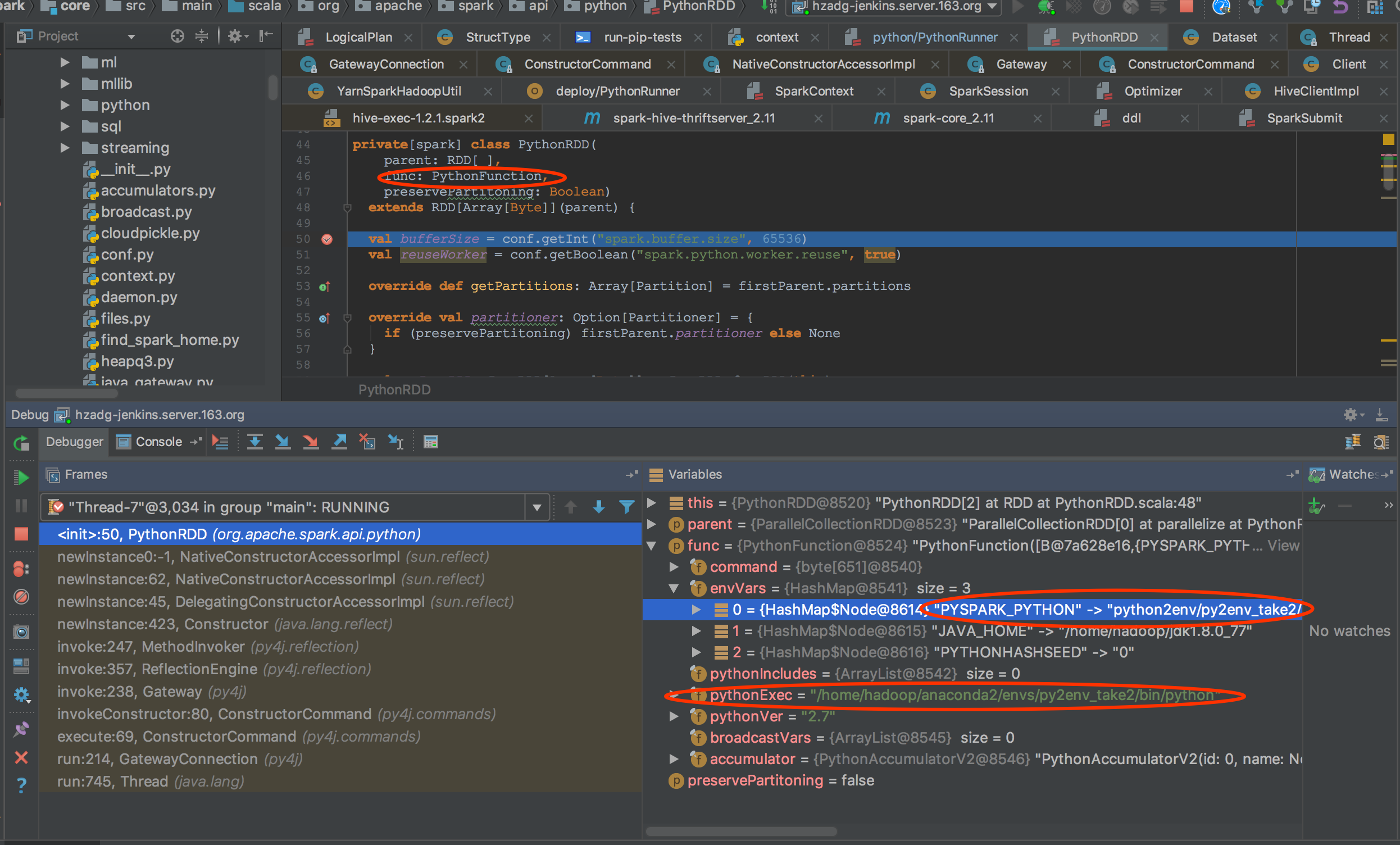Toggle Mute Breakpoints in the debugger sidebar

coord(21,597)
